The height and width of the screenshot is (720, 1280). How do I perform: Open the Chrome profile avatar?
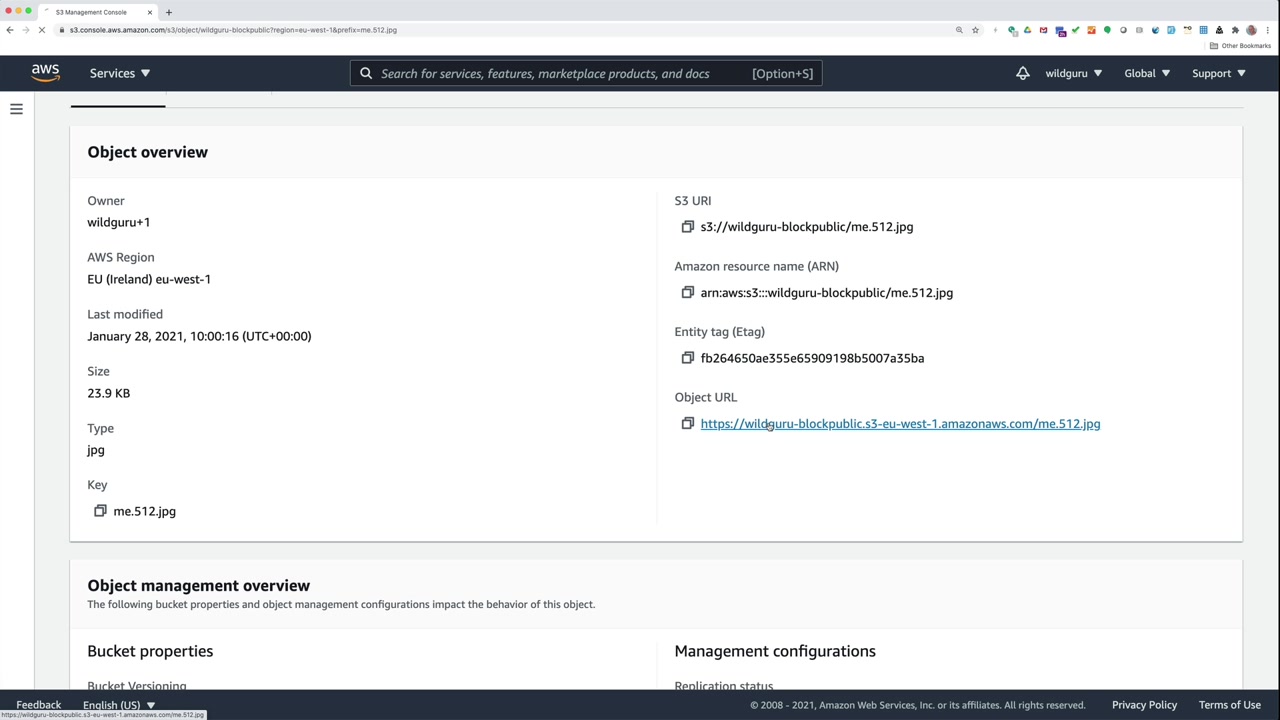click(1251, 30)
